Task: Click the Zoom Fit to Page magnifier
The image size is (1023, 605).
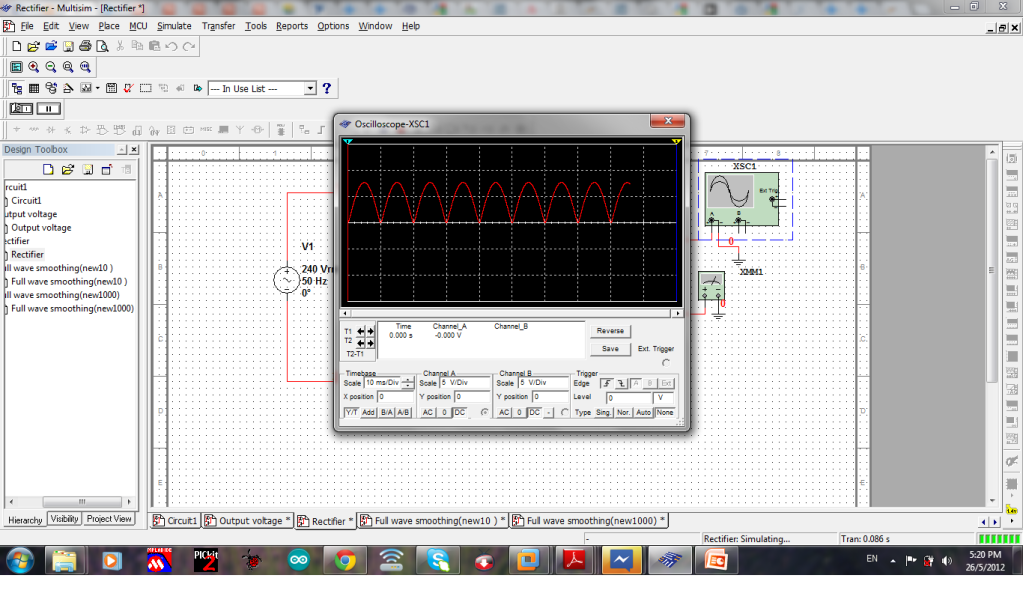Action: 85,67
